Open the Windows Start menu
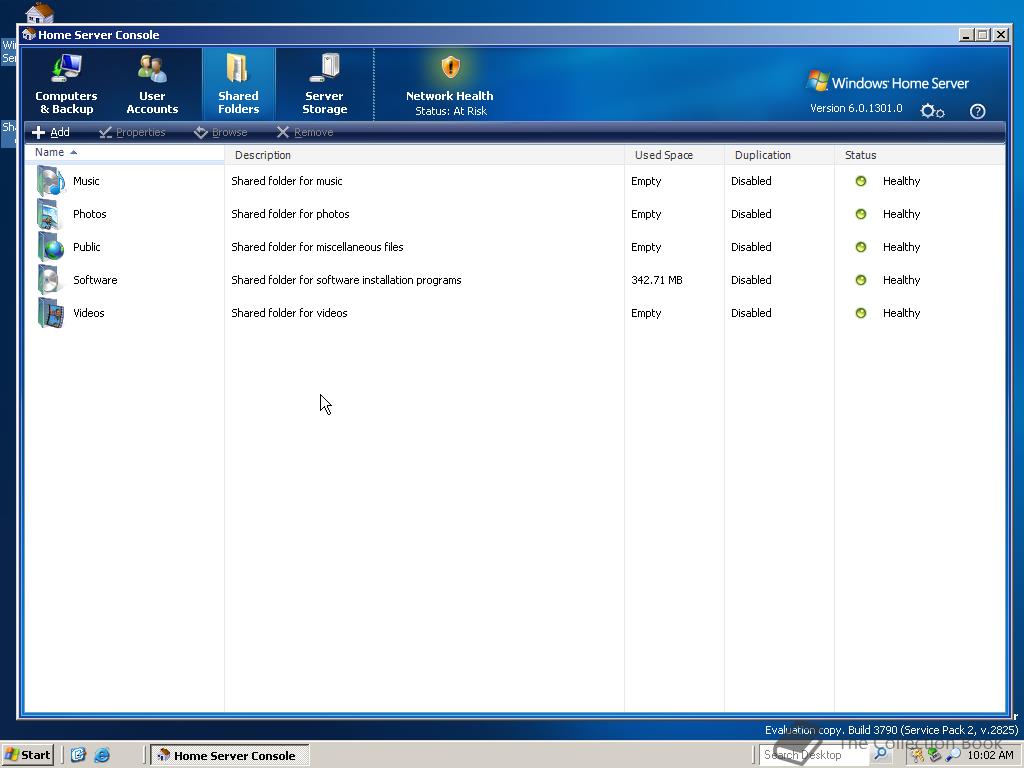 click(27, 755)
